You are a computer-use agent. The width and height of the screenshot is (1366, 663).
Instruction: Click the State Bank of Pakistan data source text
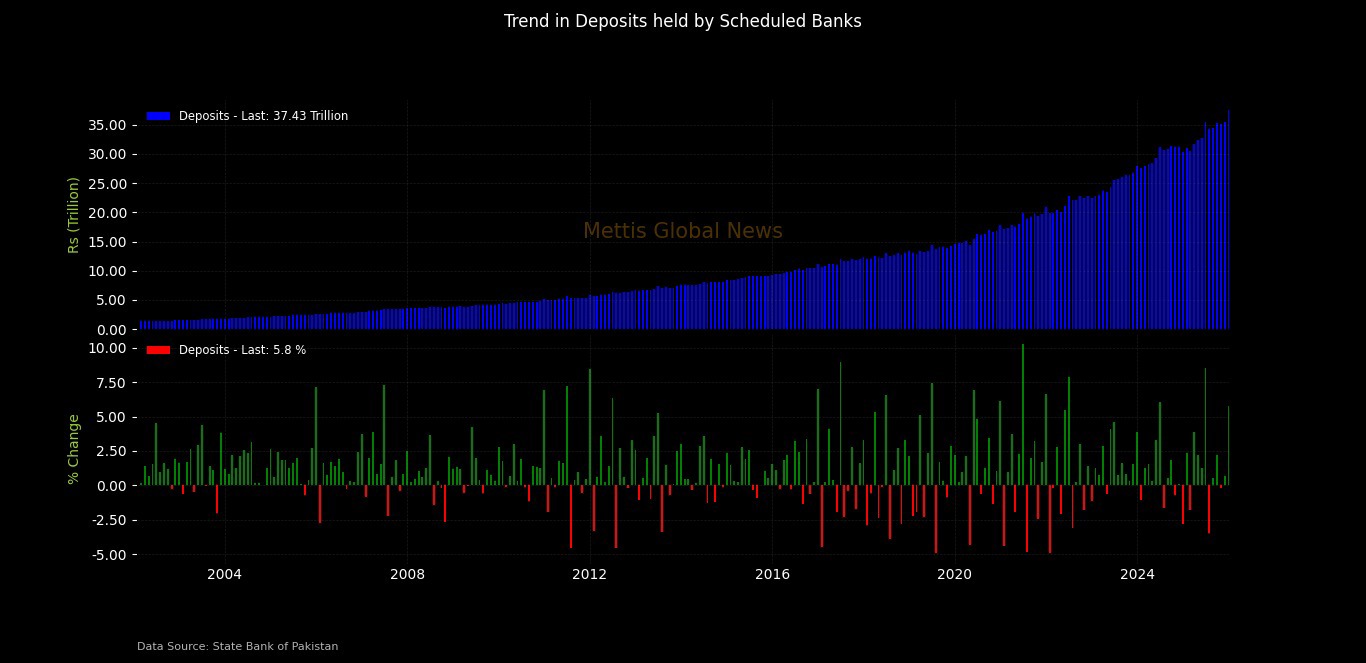[237, 646]
